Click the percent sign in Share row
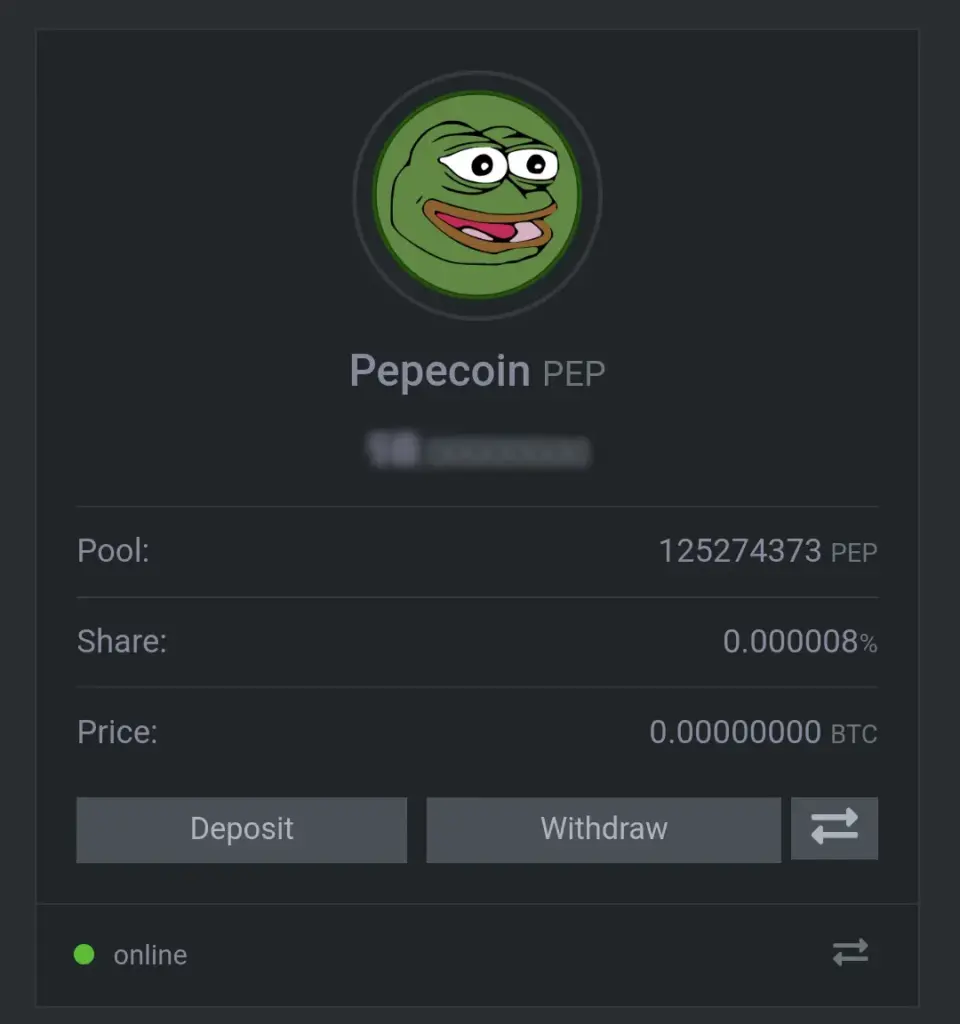This screenshot has height=1024, width=960. pos(869,644)
